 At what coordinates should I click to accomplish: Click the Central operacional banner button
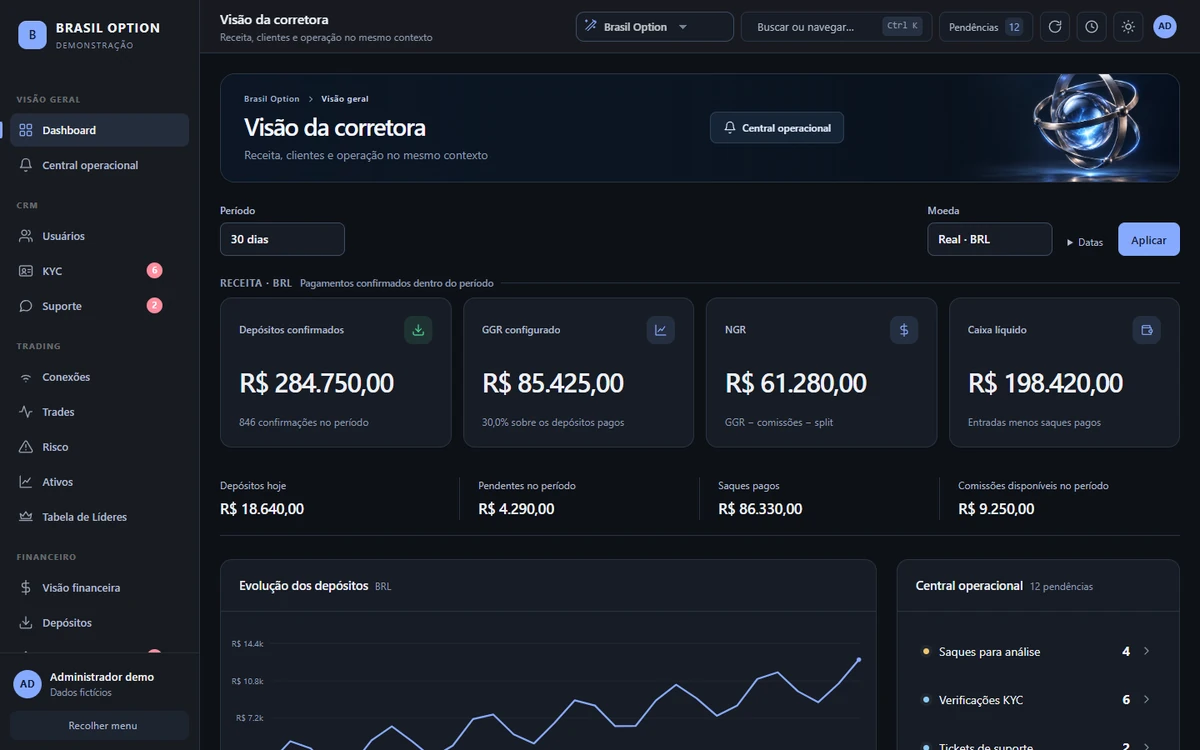tap(777, 128)
